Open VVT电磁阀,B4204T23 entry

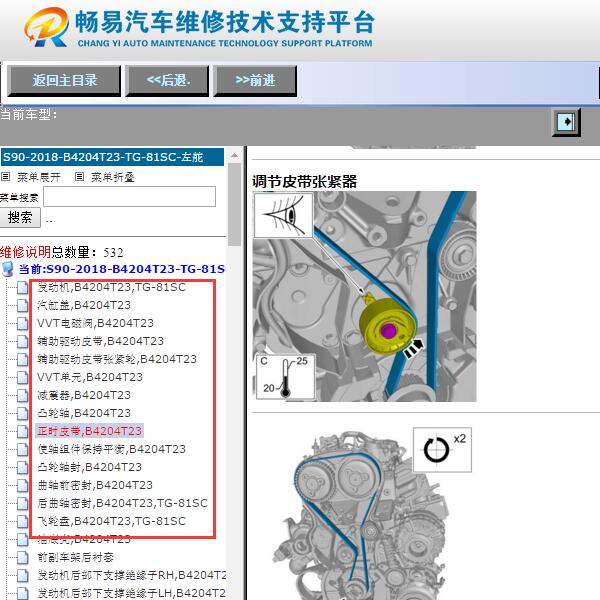(x=95, y=323)
